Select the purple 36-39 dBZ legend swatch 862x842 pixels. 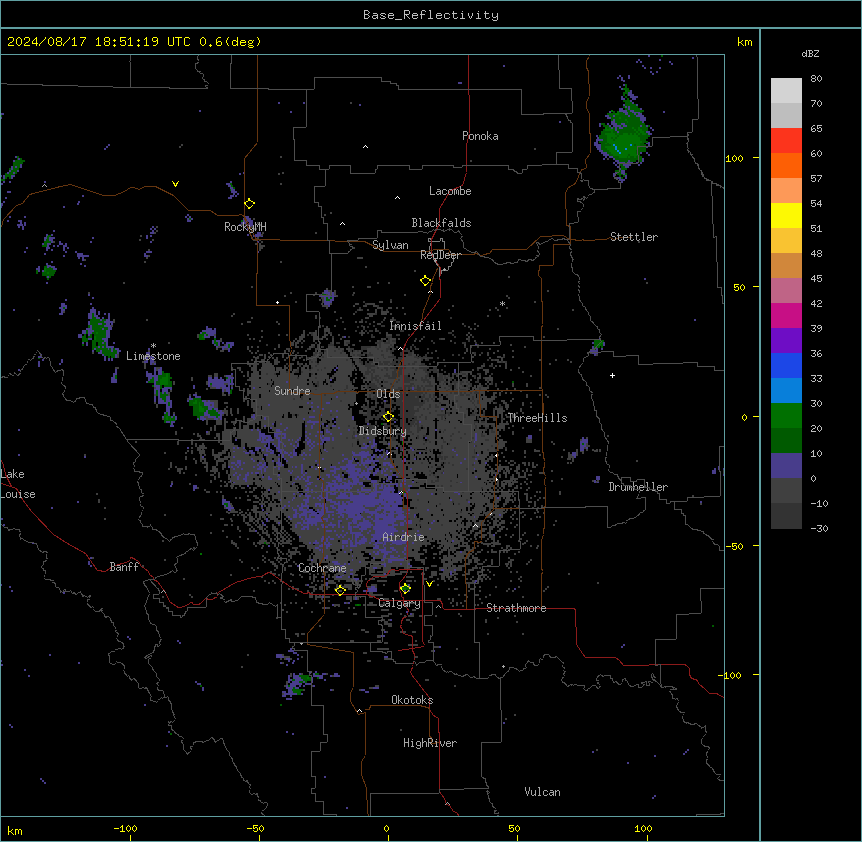pyautogui.click(x=786, y=341)
